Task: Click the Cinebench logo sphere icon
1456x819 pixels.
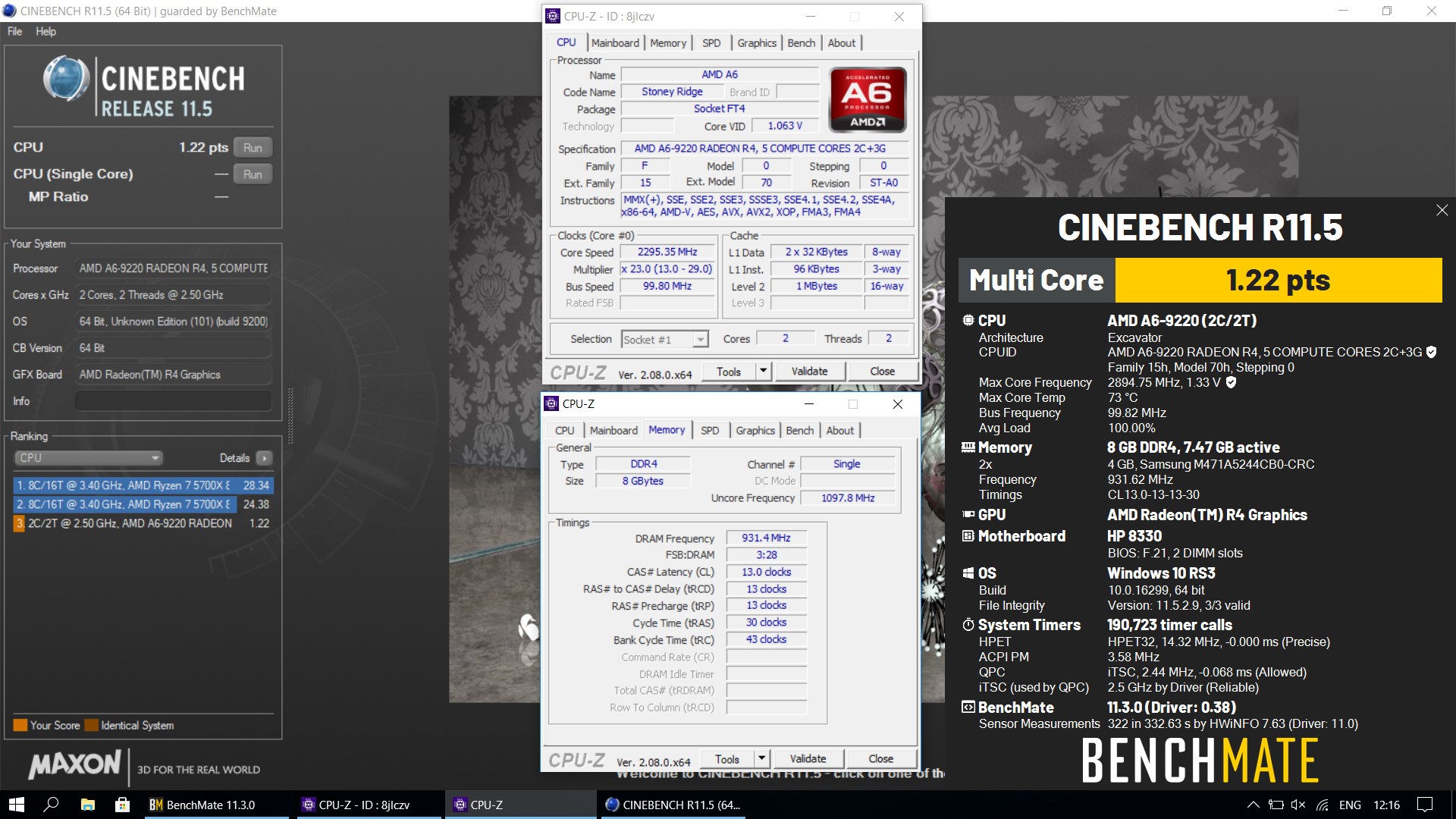Action: pyautogui.click(x=66, y=79)
